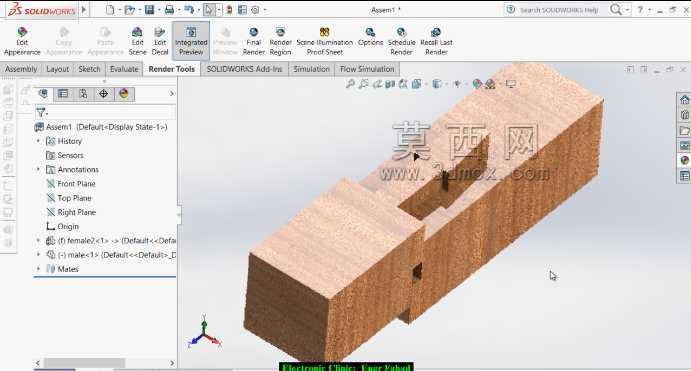691x371 pixels.
Task: Open the ConfigurationManager tab
Action: [x=83, y=93]
